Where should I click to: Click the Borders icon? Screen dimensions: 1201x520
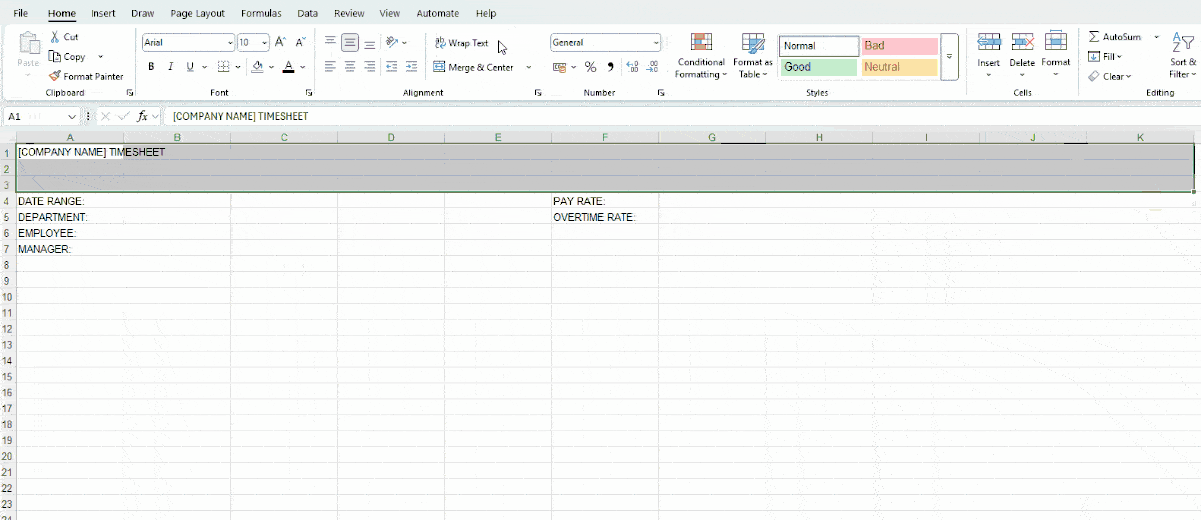[223, 67]
